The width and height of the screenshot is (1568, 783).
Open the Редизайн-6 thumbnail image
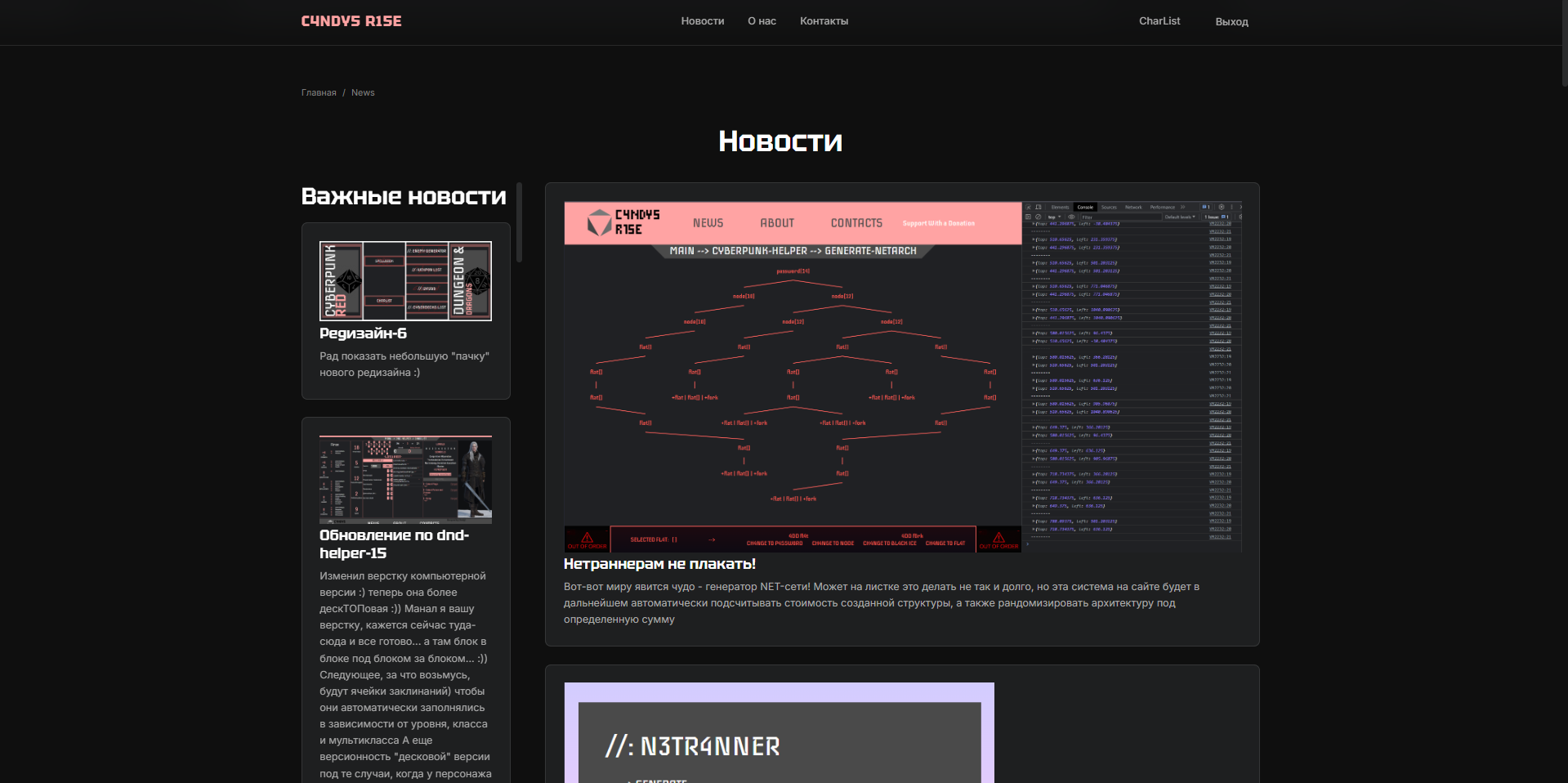[x=405, y=281]
